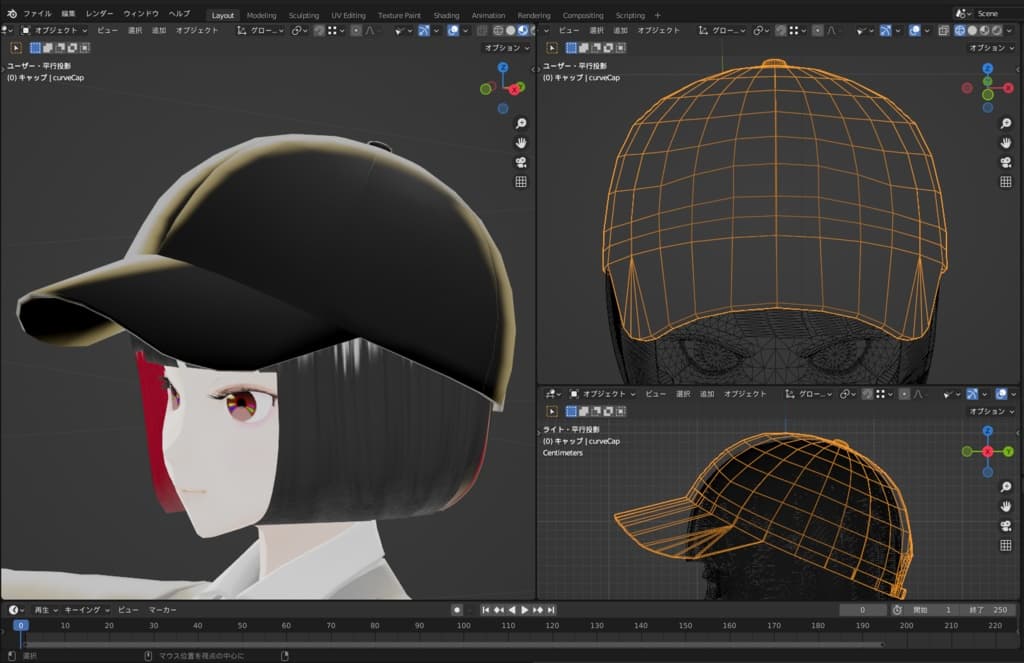The image size is (1024, 663).
Task: Click the add workspace plus icon
Action: (657, 15)
